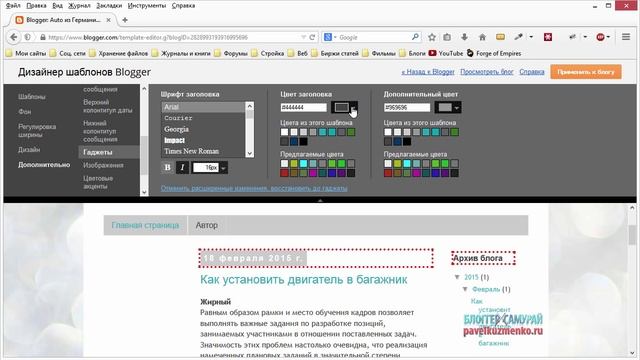Collapse the 2015 archive triangle
Image resolution: width=640 pixels, height=360 pixels.
[x=457, y=277]
